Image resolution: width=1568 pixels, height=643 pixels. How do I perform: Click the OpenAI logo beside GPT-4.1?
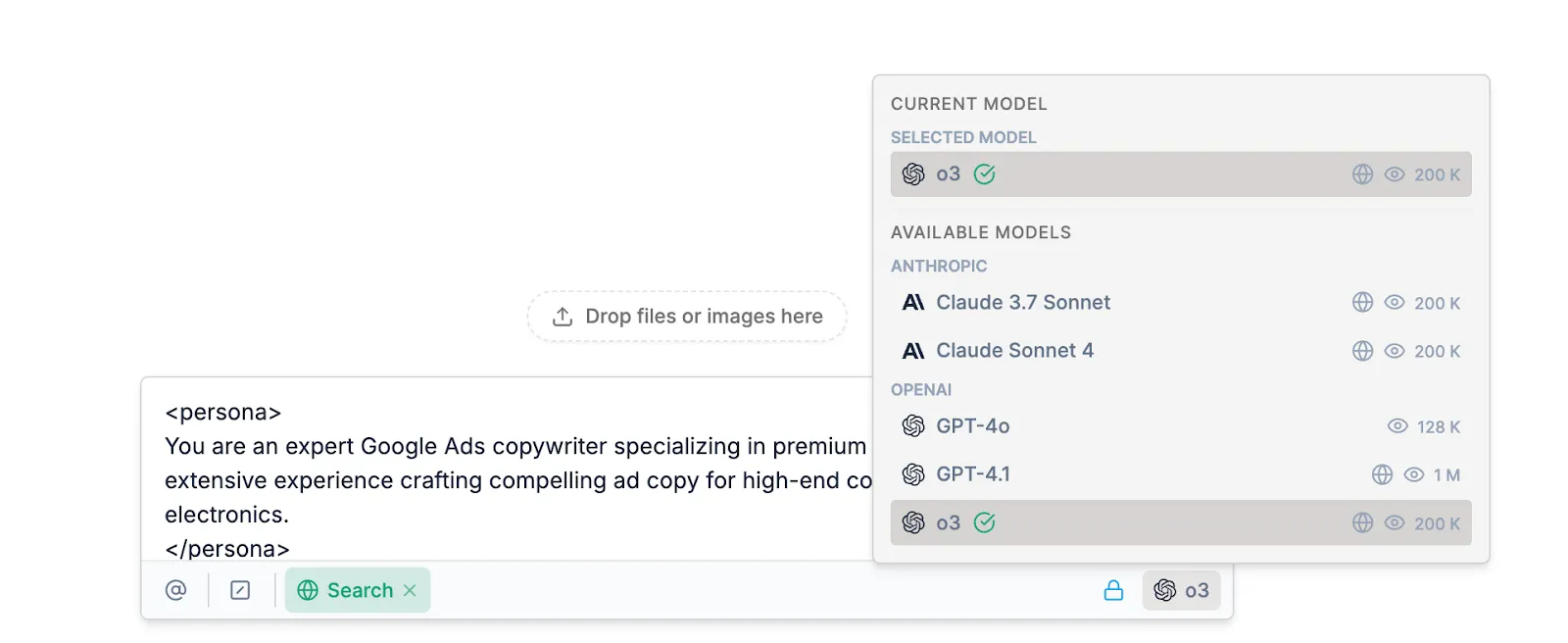click(913, 474)
